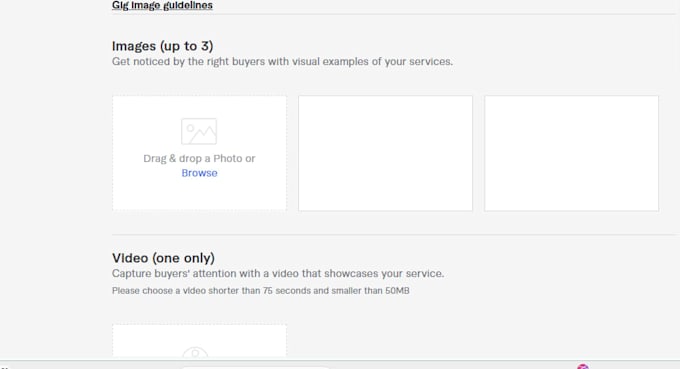Open the Gig image guidelines link
Viewport: 680px width, 369px height.
[x=162, y=5]
